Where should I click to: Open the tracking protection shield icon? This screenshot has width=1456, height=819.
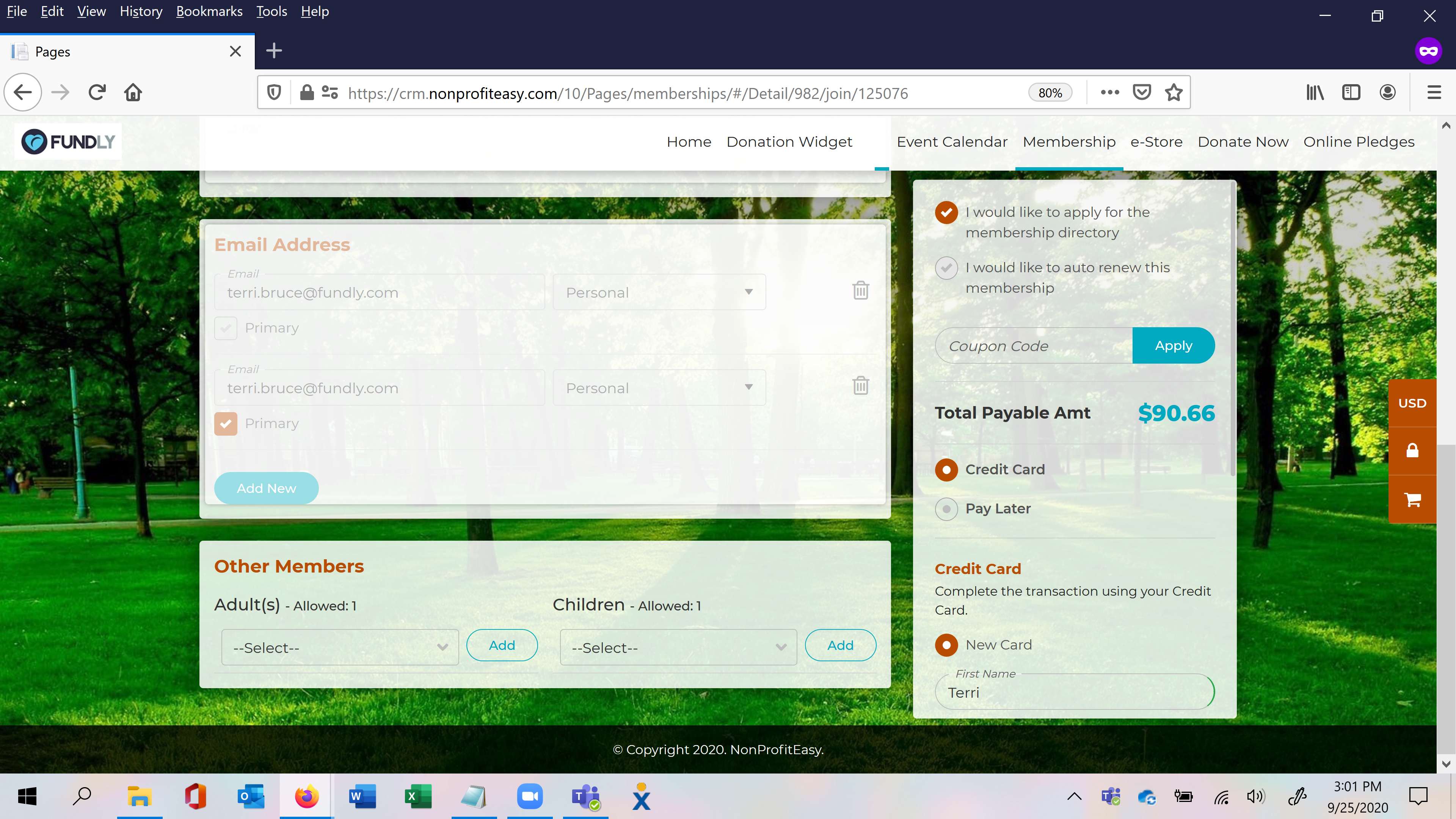click(x=274, y=92)
